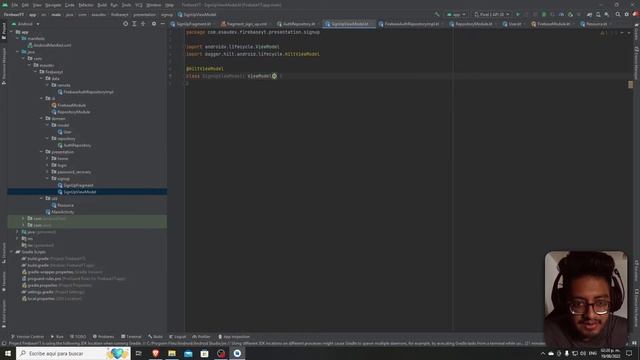Open the Pixel device selector dropdown

click(x=492, y=14)
